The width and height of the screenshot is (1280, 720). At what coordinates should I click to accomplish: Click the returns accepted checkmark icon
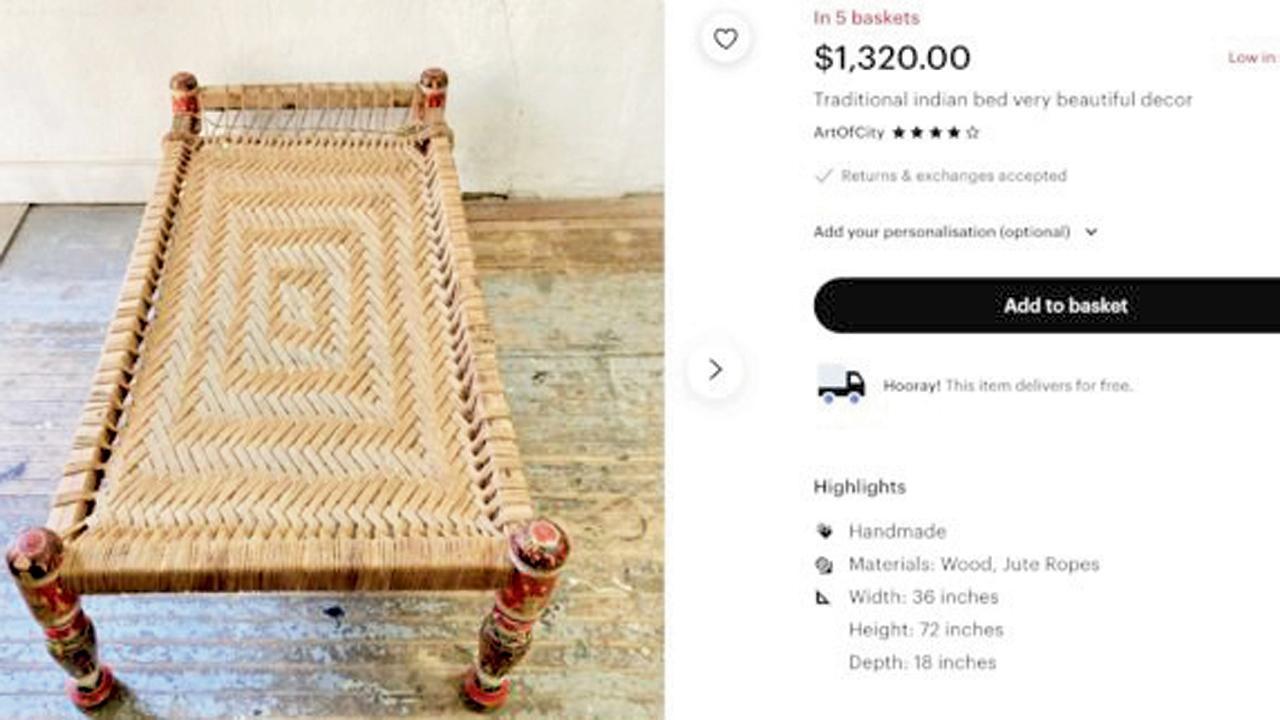coord(823,176)
